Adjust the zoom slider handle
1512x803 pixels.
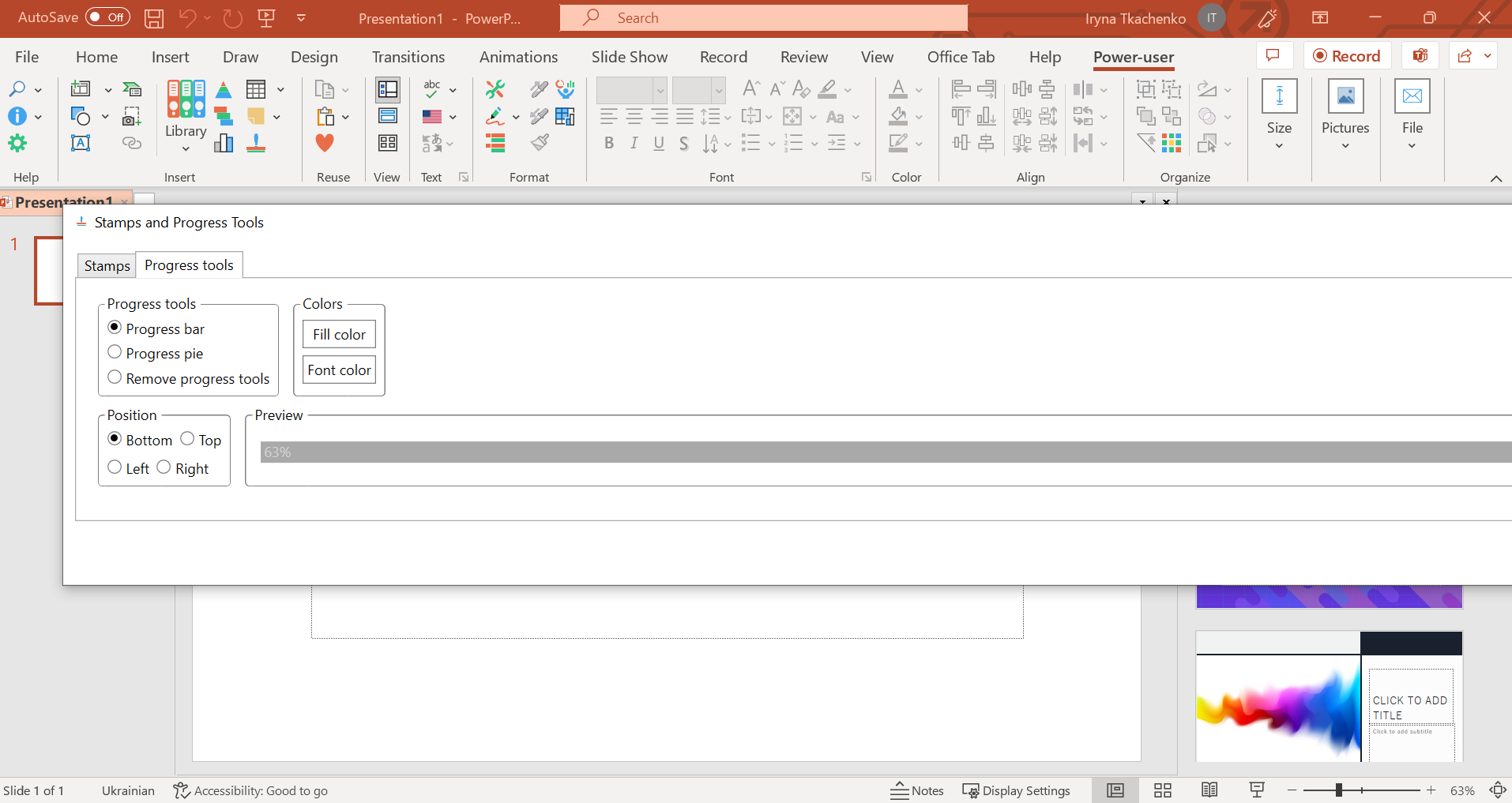coord(1339,790)
